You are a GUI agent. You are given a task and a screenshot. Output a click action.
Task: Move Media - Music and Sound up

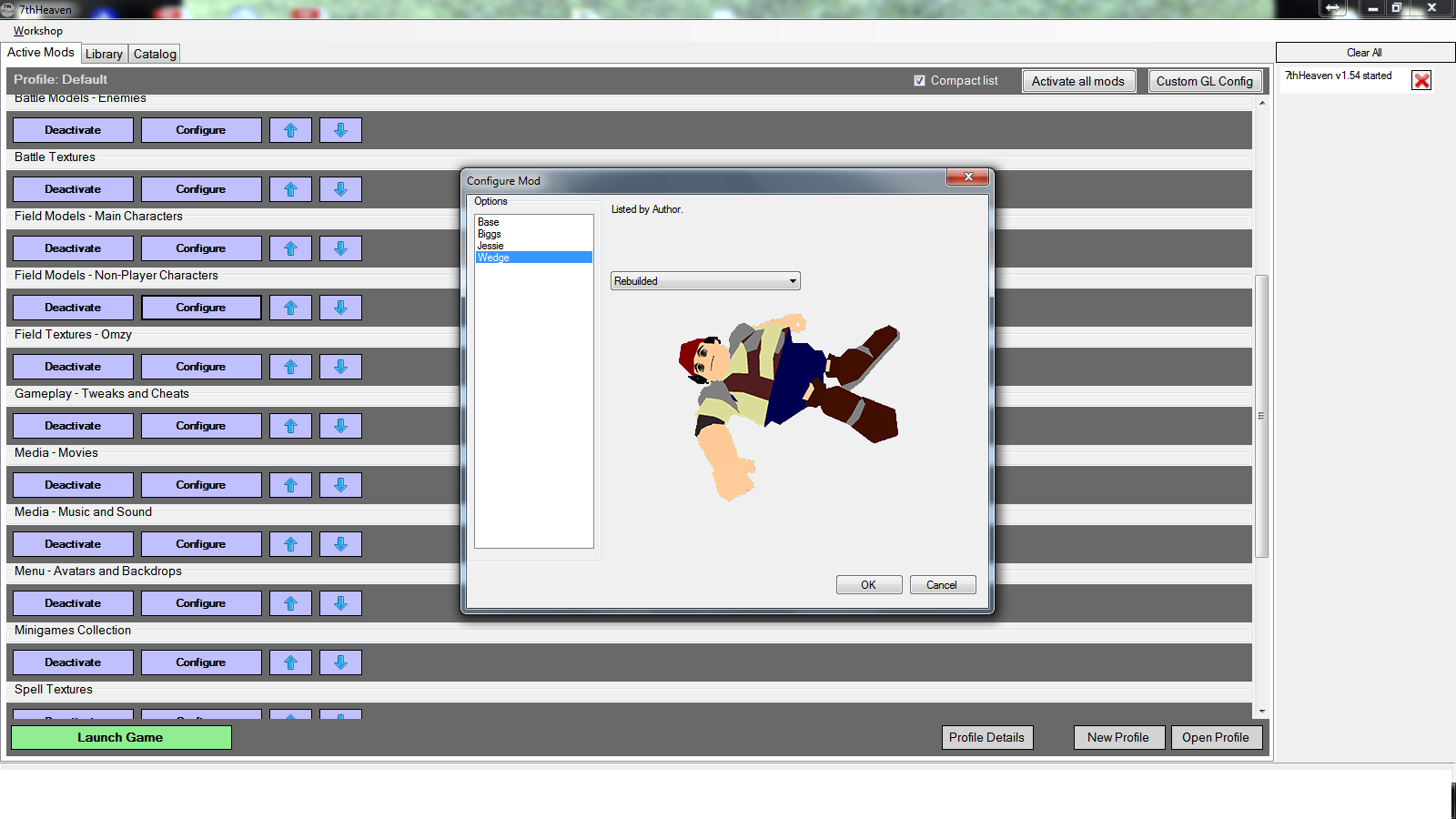pos(291,544)
